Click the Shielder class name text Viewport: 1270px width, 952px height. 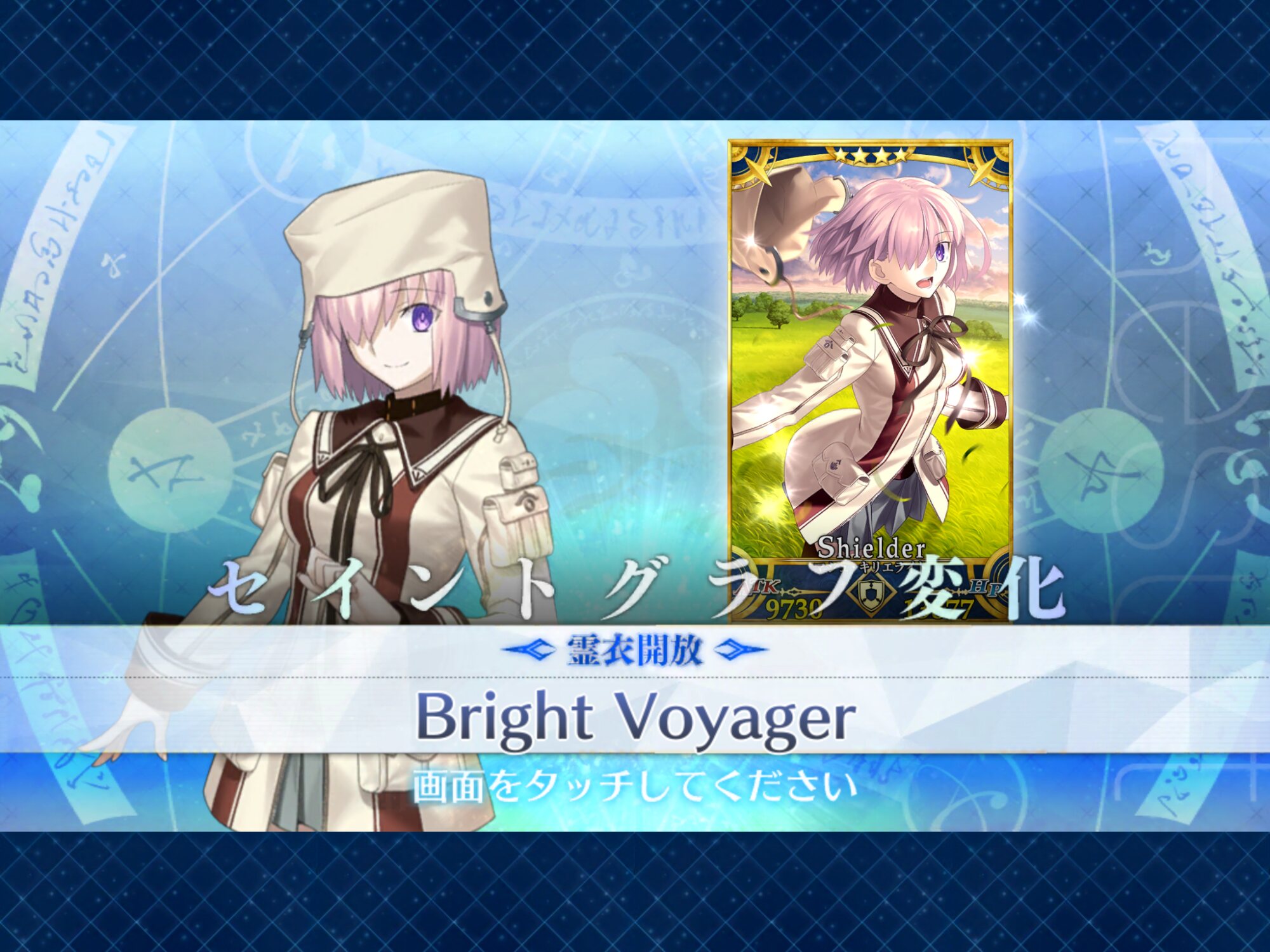coord(871,548)
